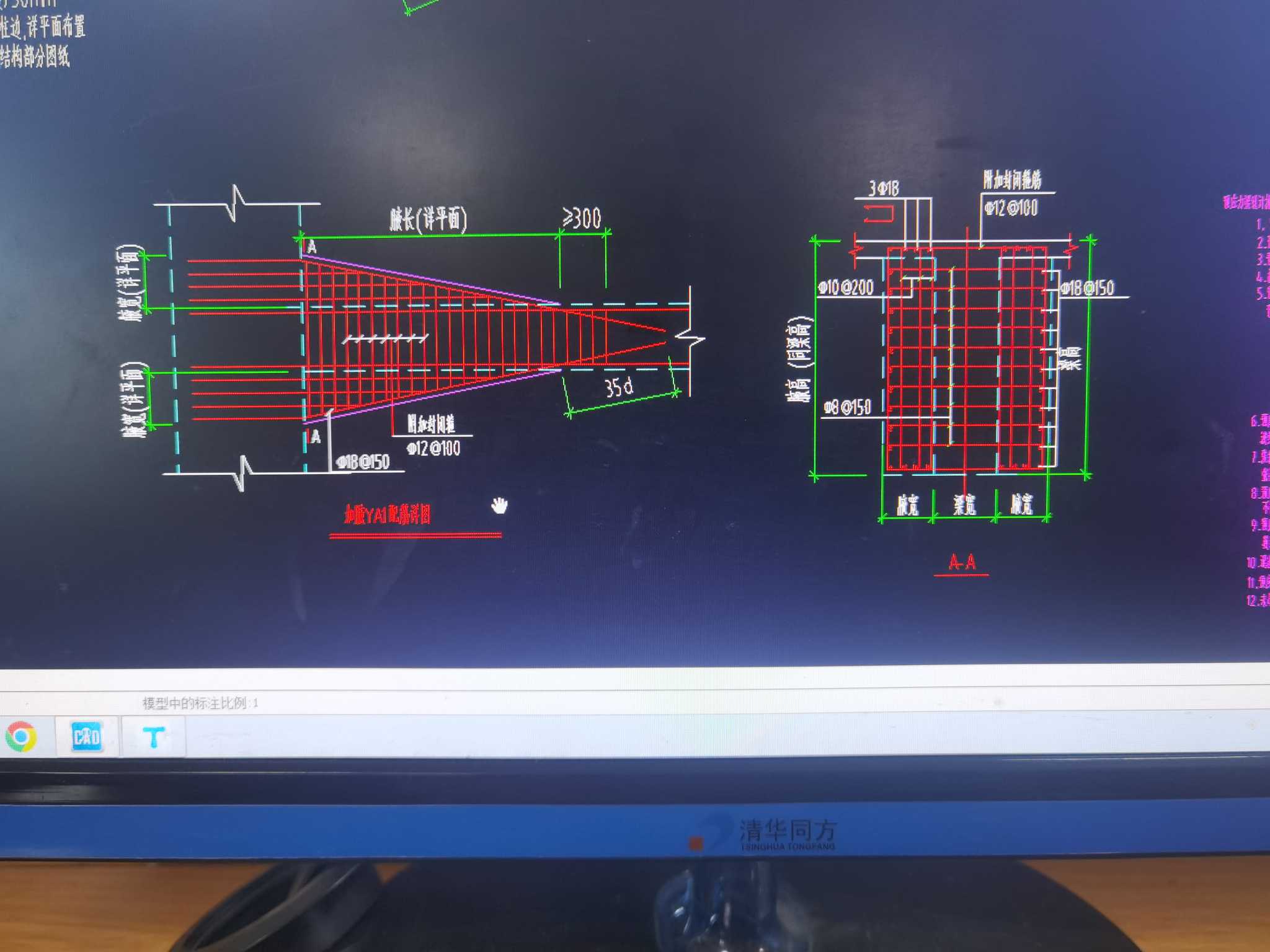Select the Φ8@150 rebar annotation
Image resolution: width=1270 pixels, height=952 pixels.
[847, 407]
